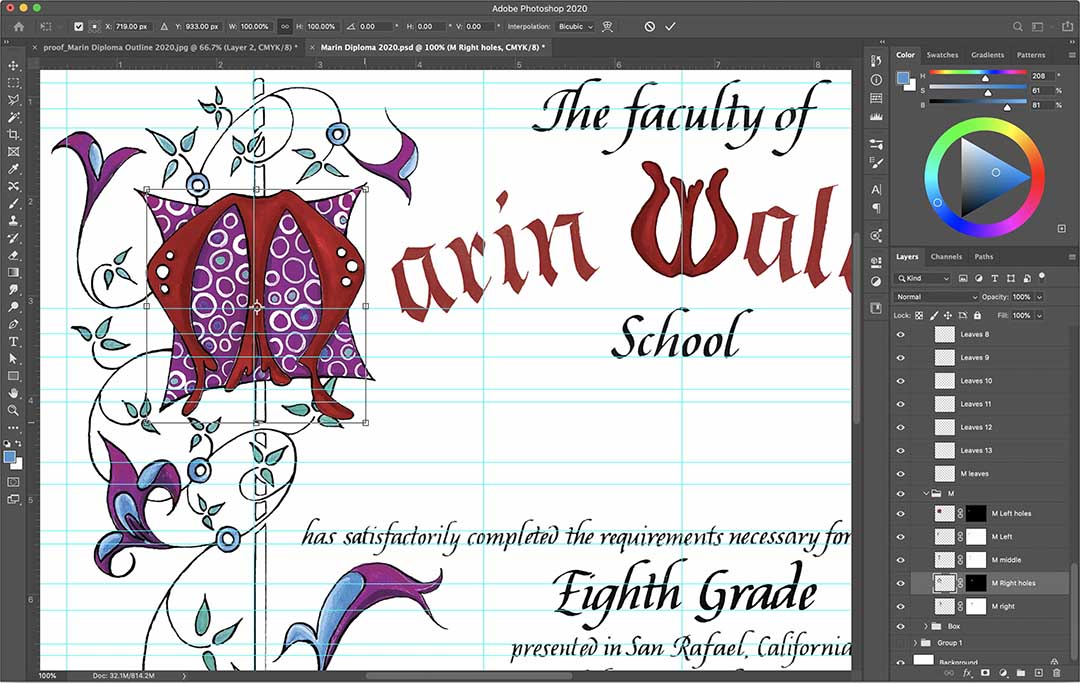Expand the Box layer group
Image resolution: width=1080 pixels, height=683 pixels.
(x=926, y=627)
